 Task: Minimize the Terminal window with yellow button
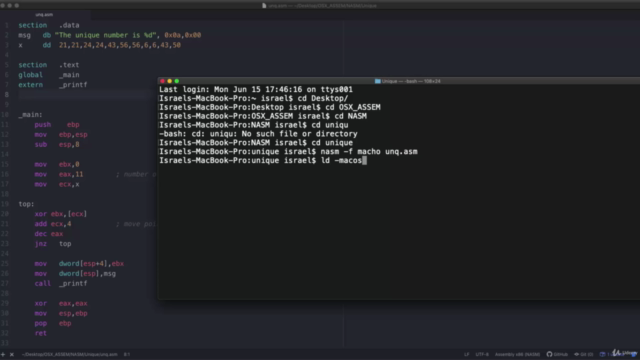(x=169, y=81)
